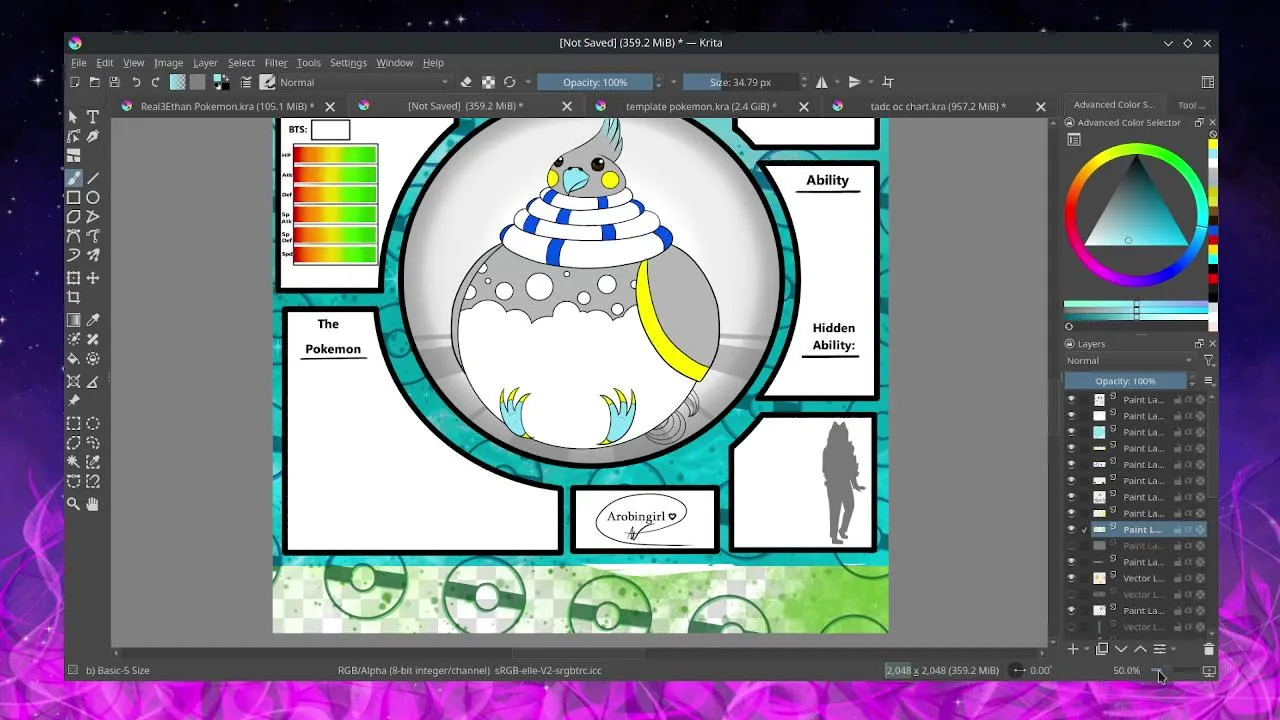Select the Elliptical Selection tool
Viewport: 1280px width, 720px height.
pyautogui.click(x=93, y=423)
